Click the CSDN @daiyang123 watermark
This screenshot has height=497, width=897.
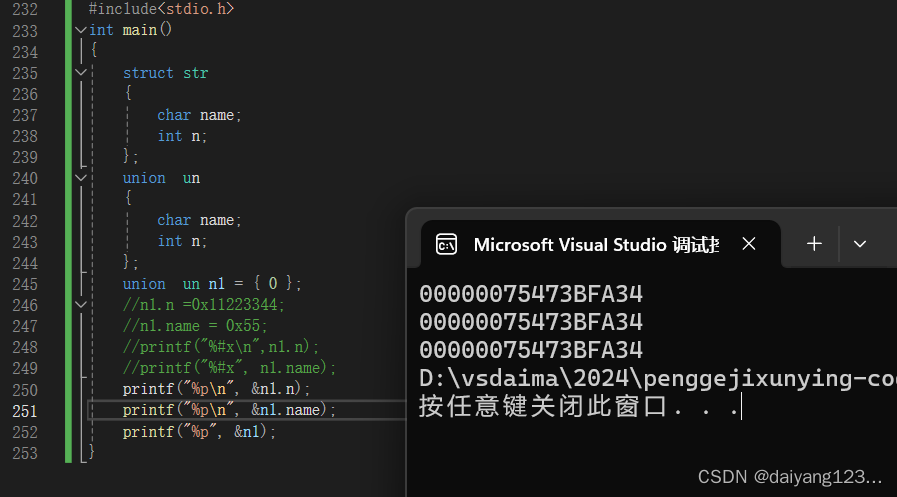(x=790, y=477)
